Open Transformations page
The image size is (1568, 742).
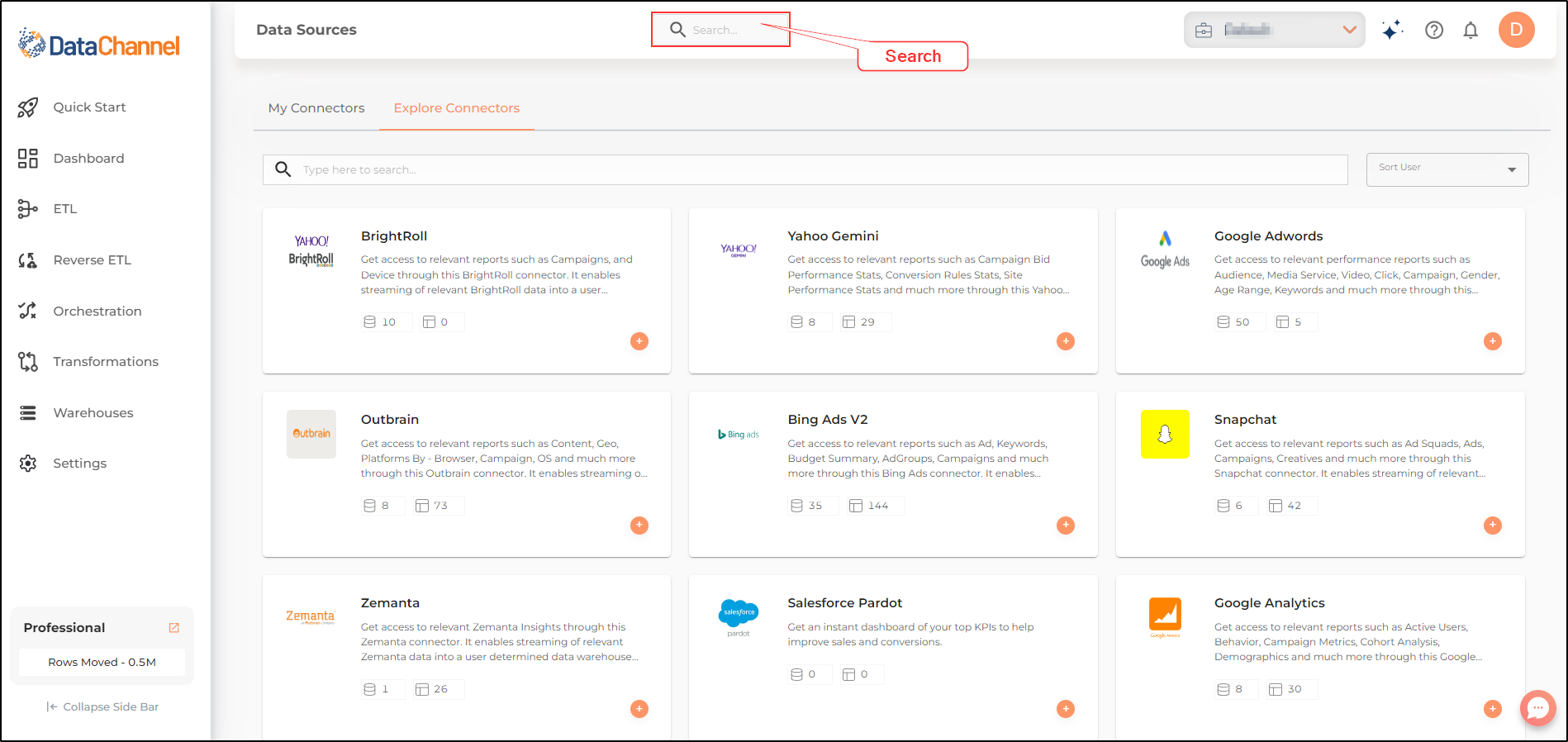coord(88,362)
